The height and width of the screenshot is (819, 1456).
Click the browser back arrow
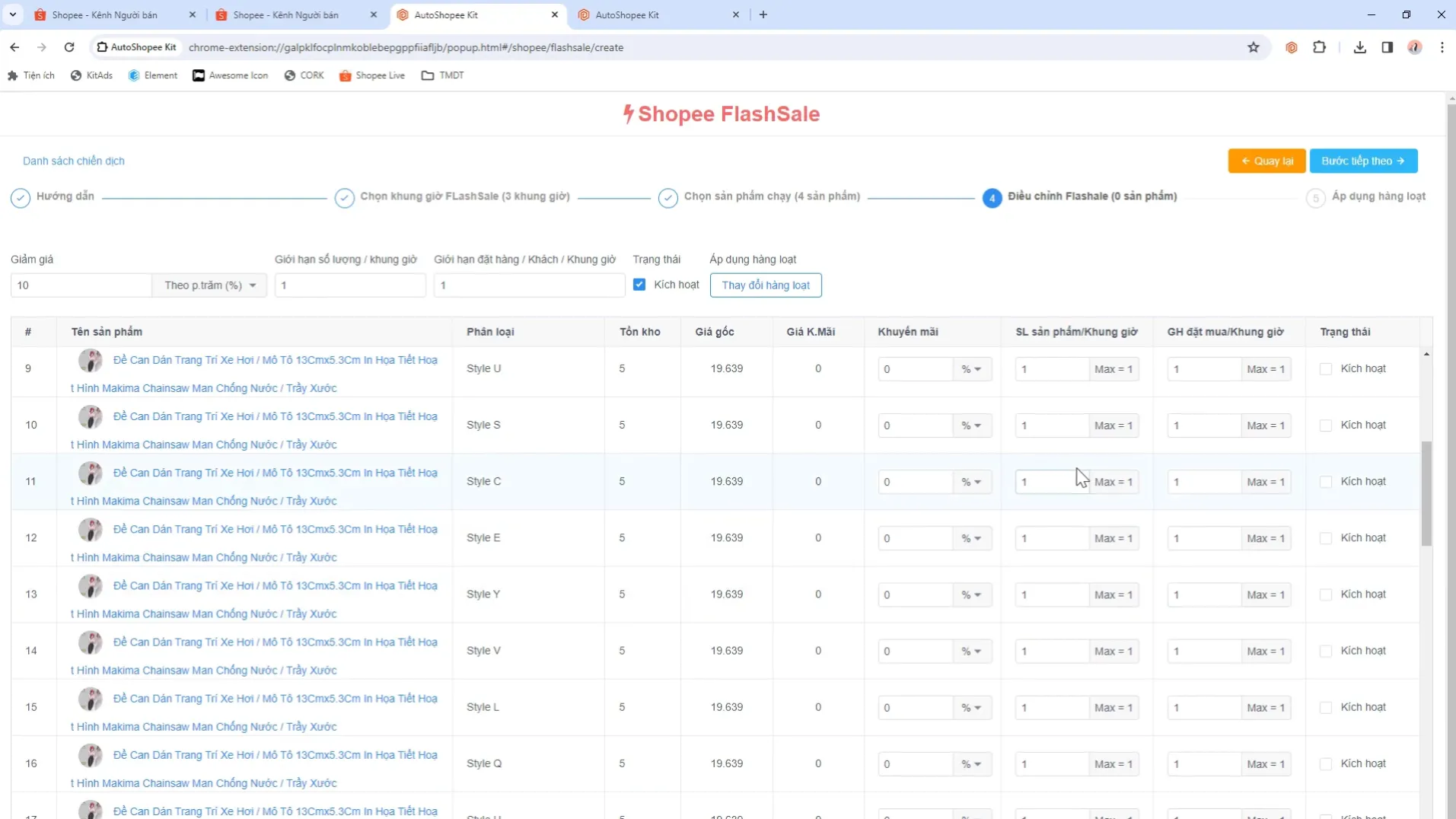(14, 47)
